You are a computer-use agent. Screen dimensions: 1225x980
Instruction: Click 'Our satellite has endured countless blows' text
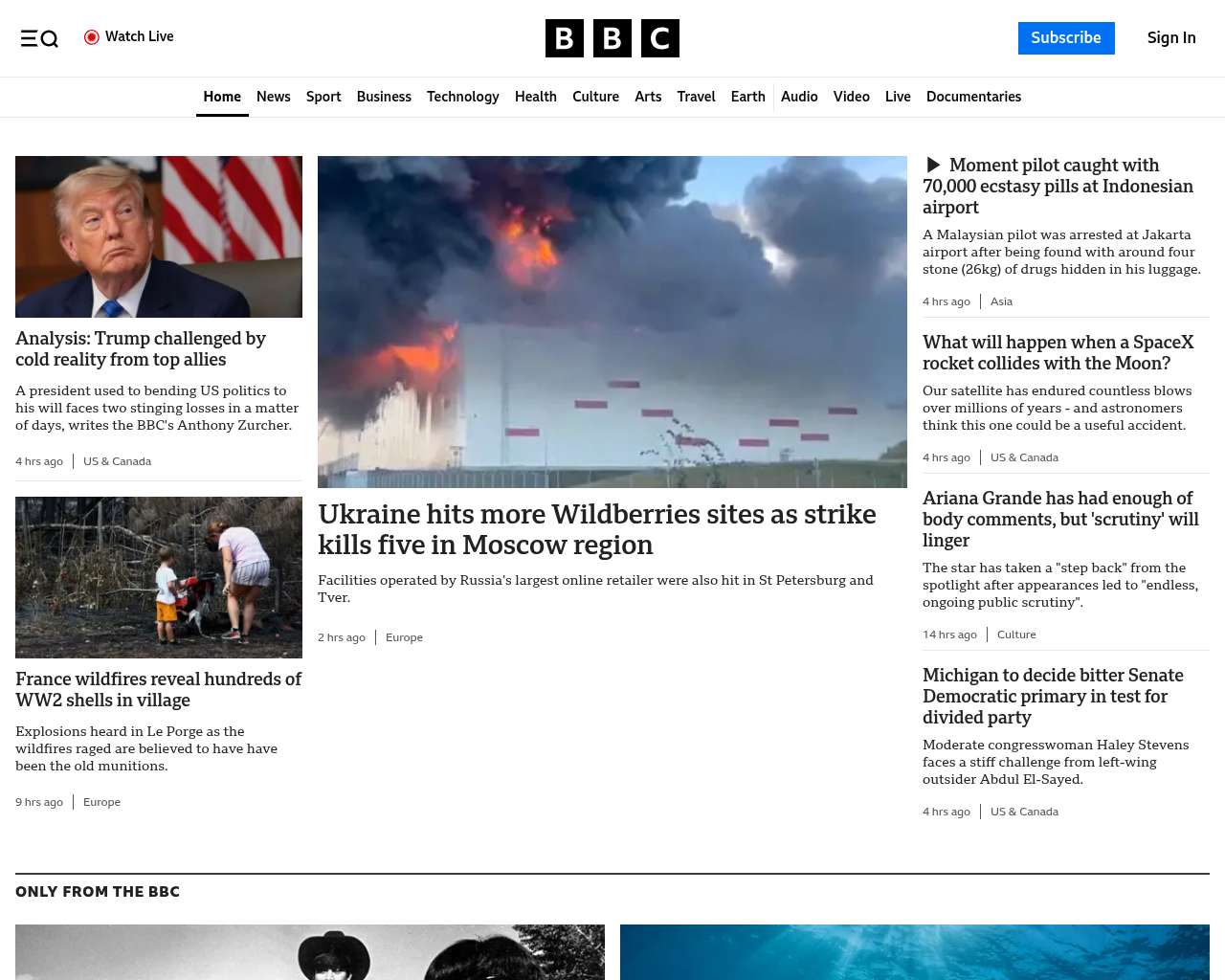pos(1057,408)
